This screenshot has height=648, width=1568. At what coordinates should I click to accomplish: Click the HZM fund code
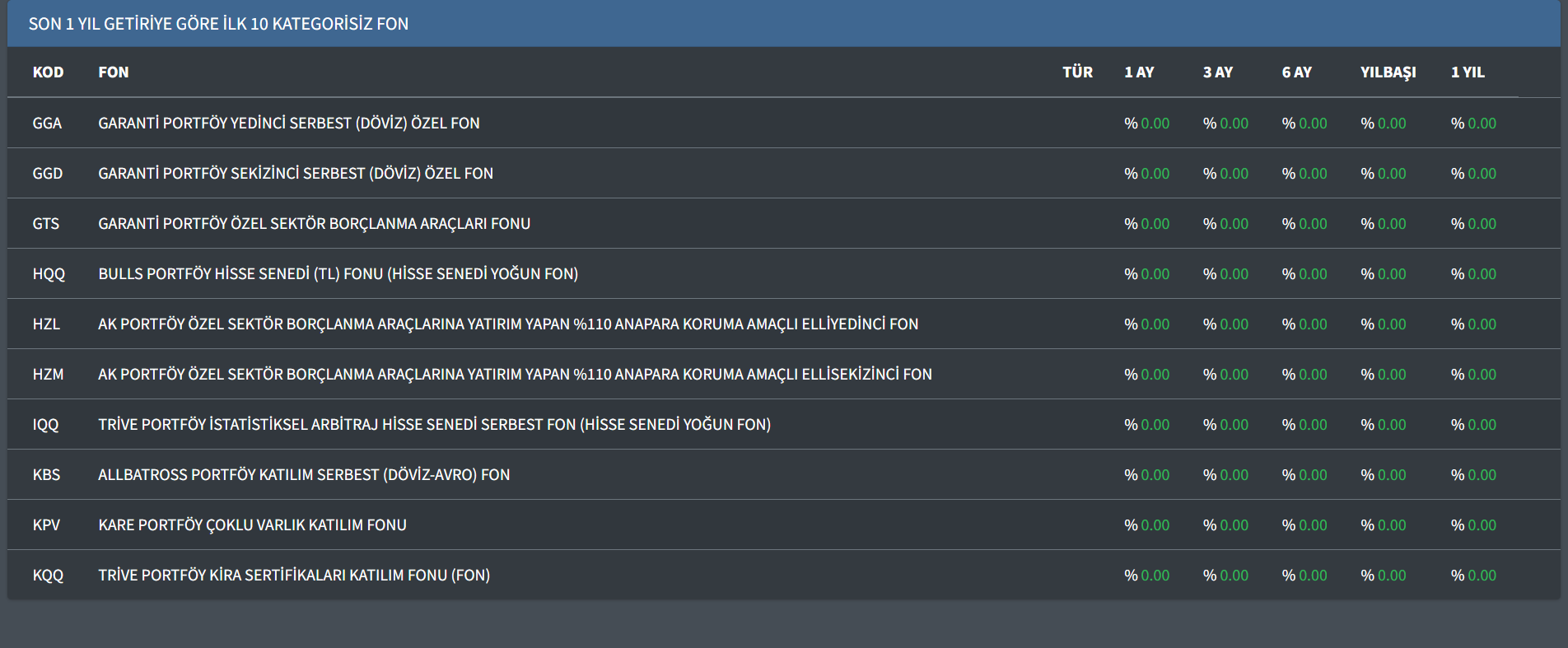pos(48,375)
